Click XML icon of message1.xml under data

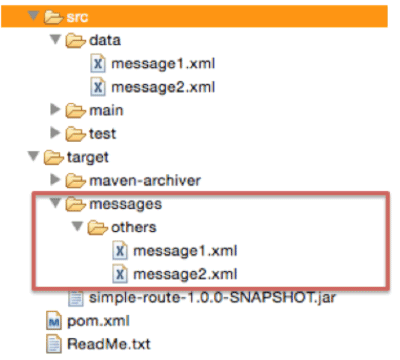[x=98, y=64]
